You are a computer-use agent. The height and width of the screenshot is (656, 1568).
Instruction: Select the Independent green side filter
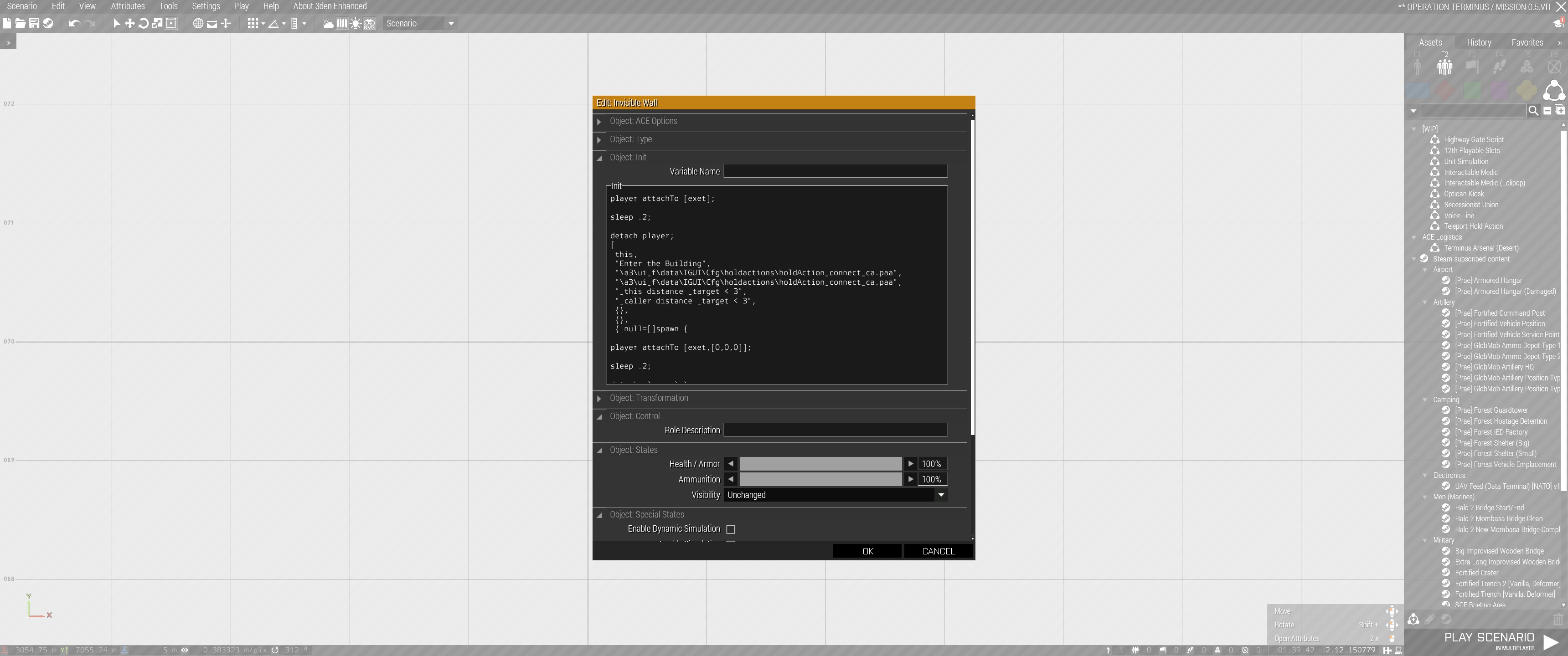1472,91
